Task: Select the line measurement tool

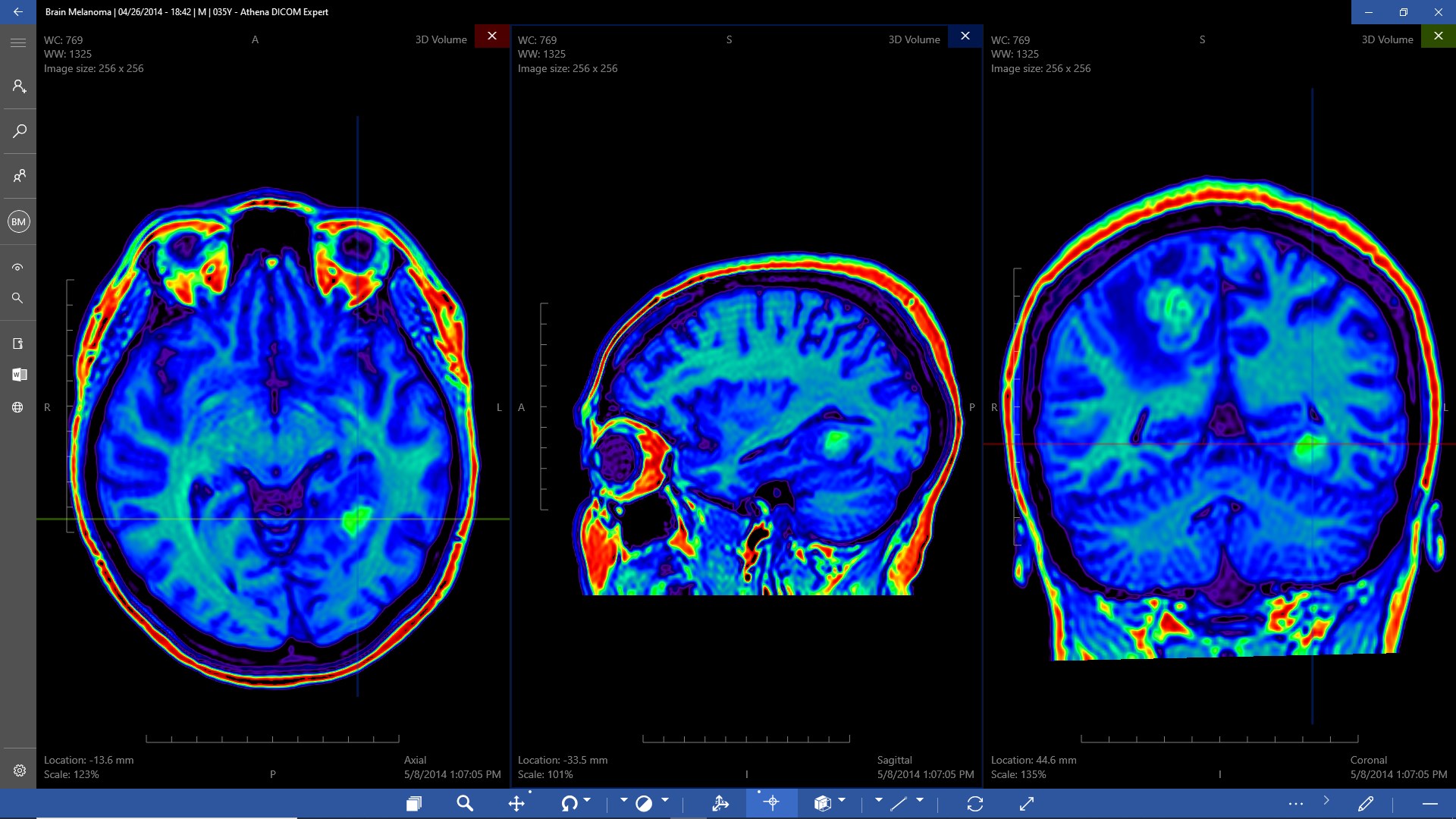Action: pos(899,804)
